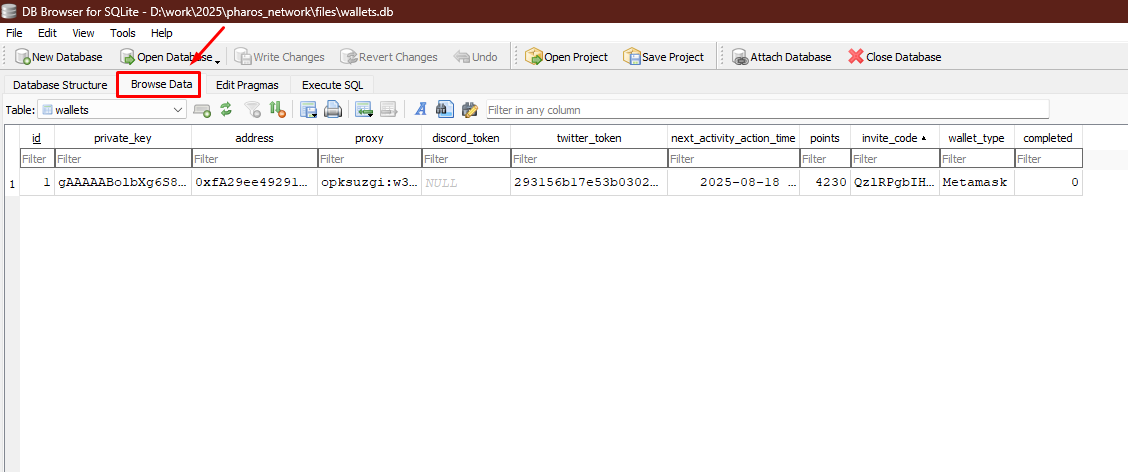Open the save table as dropdown
This screenshot has height=472, width=1128.
coord(308,109)
